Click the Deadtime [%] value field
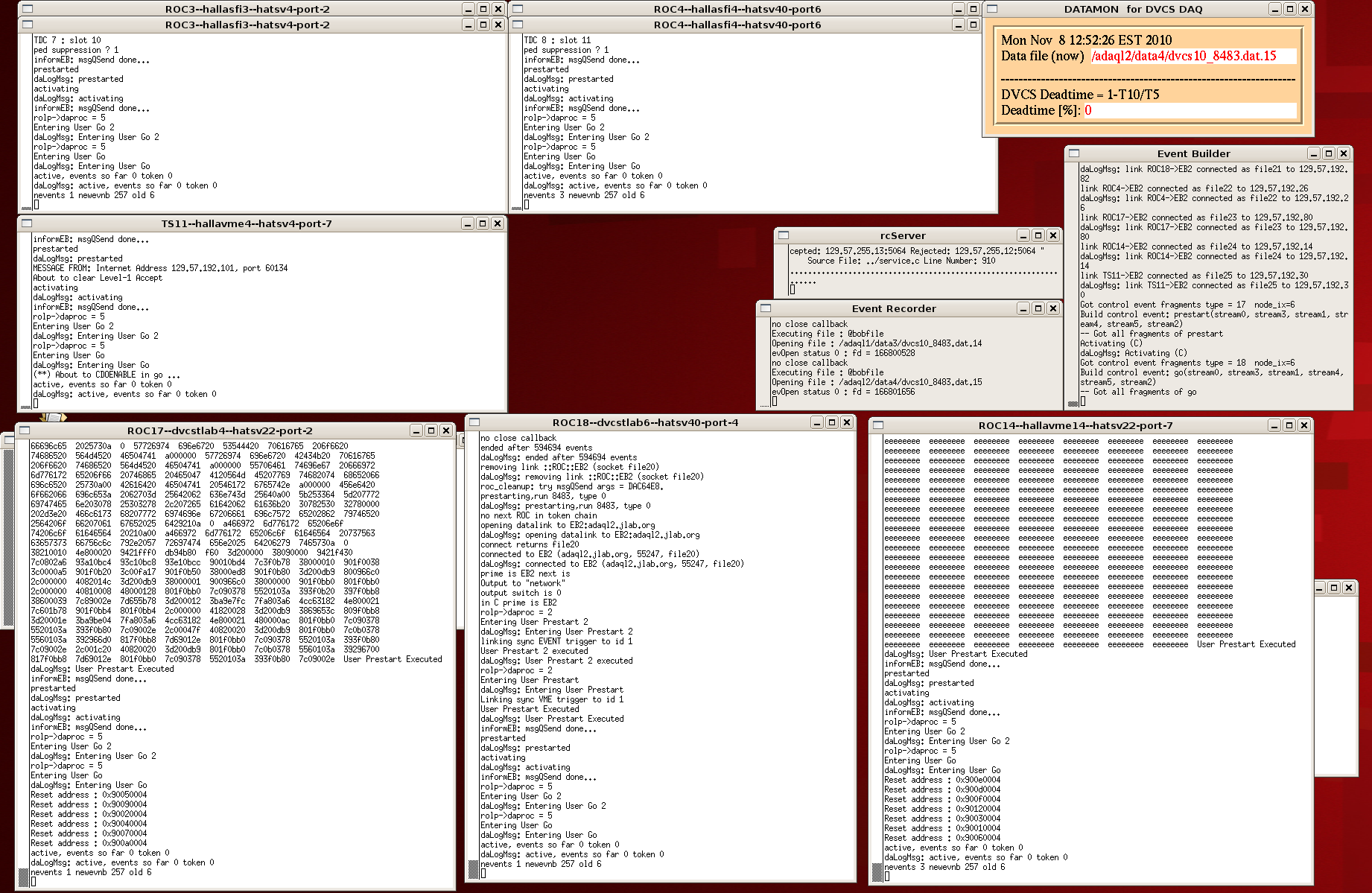This screenshot has height=893, width=1372. [1190, 110]
